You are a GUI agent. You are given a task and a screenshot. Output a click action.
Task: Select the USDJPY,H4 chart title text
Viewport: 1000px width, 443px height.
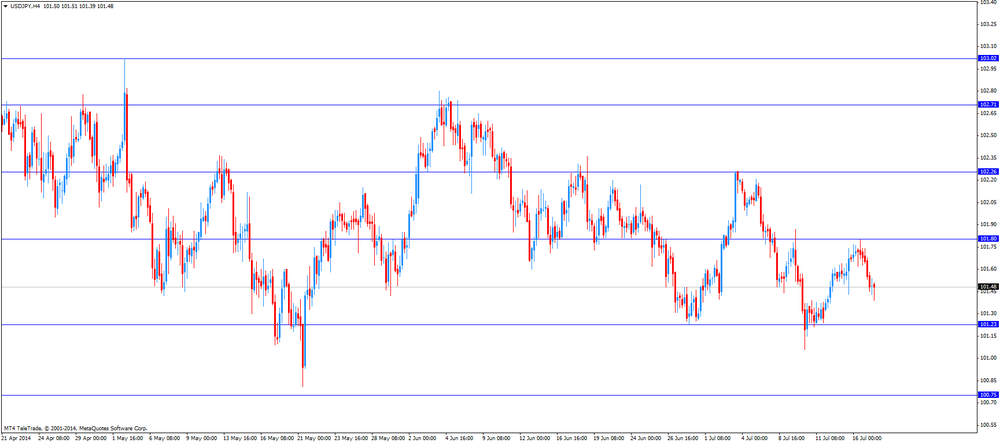click(x=26, y=6)
